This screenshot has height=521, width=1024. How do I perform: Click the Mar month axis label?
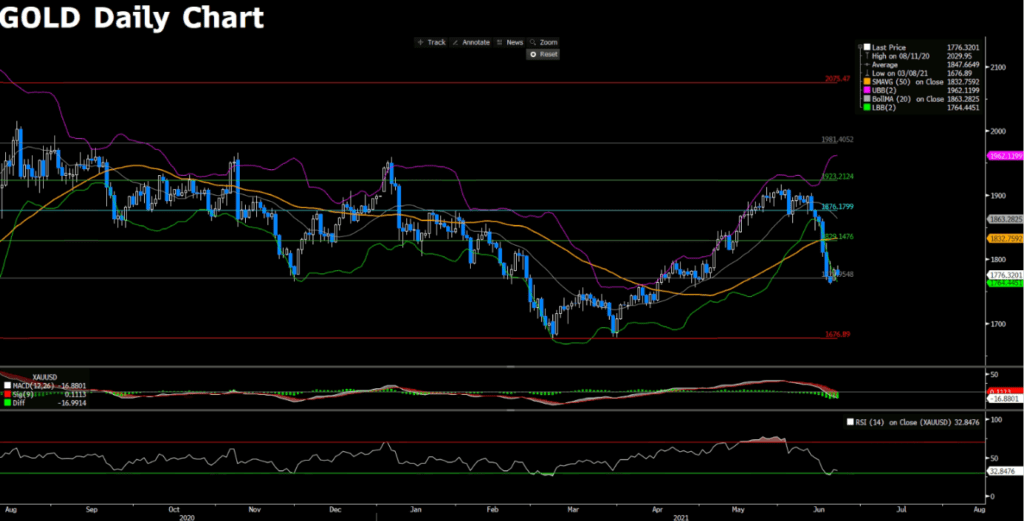pos(573,507)
